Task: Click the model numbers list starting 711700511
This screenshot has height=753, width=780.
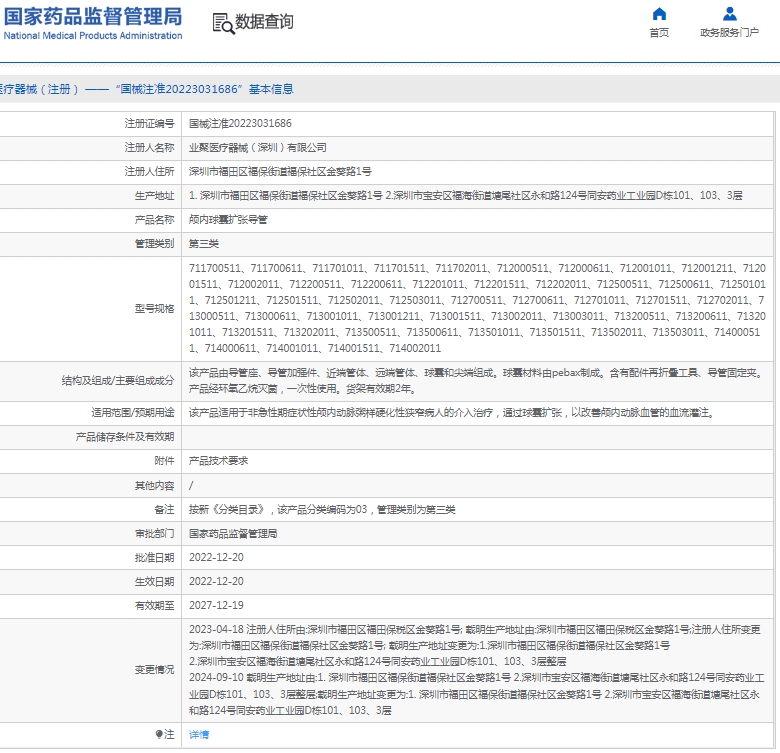Action: pos(477,308)
